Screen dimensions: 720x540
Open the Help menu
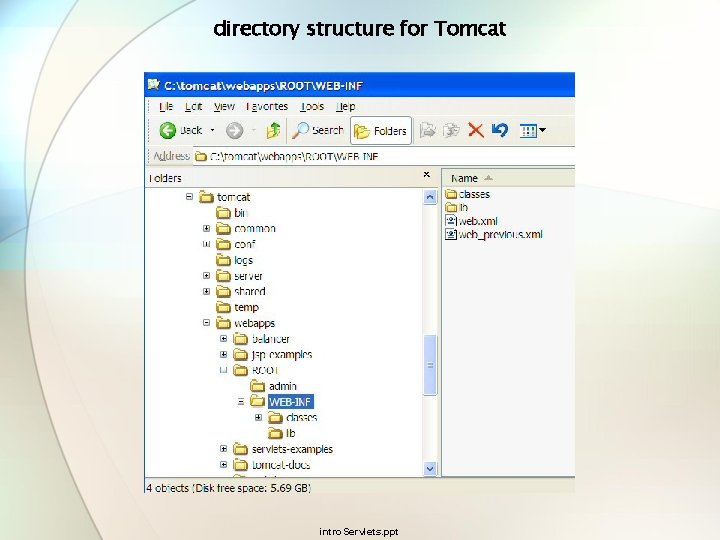point(345,107)
